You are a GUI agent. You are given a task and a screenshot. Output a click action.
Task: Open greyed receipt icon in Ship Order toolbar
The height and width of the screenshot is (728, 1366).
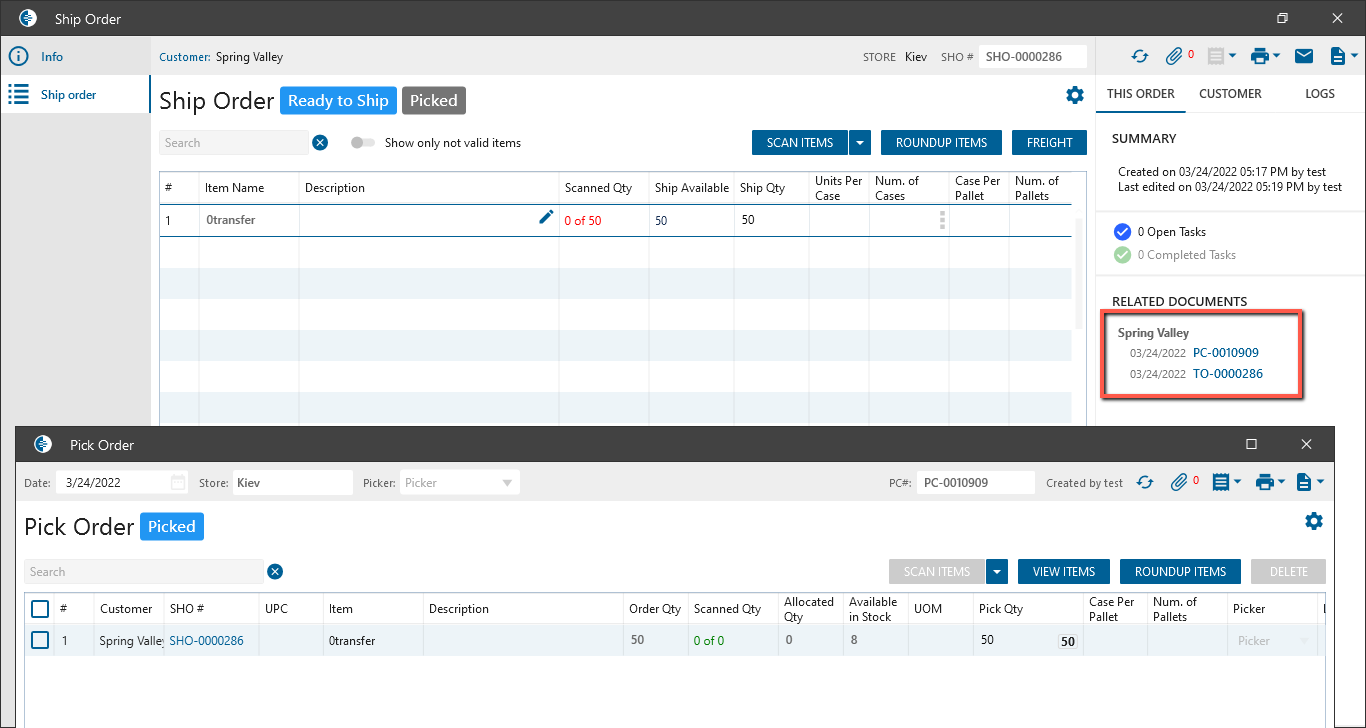[x=1216, y=57]
